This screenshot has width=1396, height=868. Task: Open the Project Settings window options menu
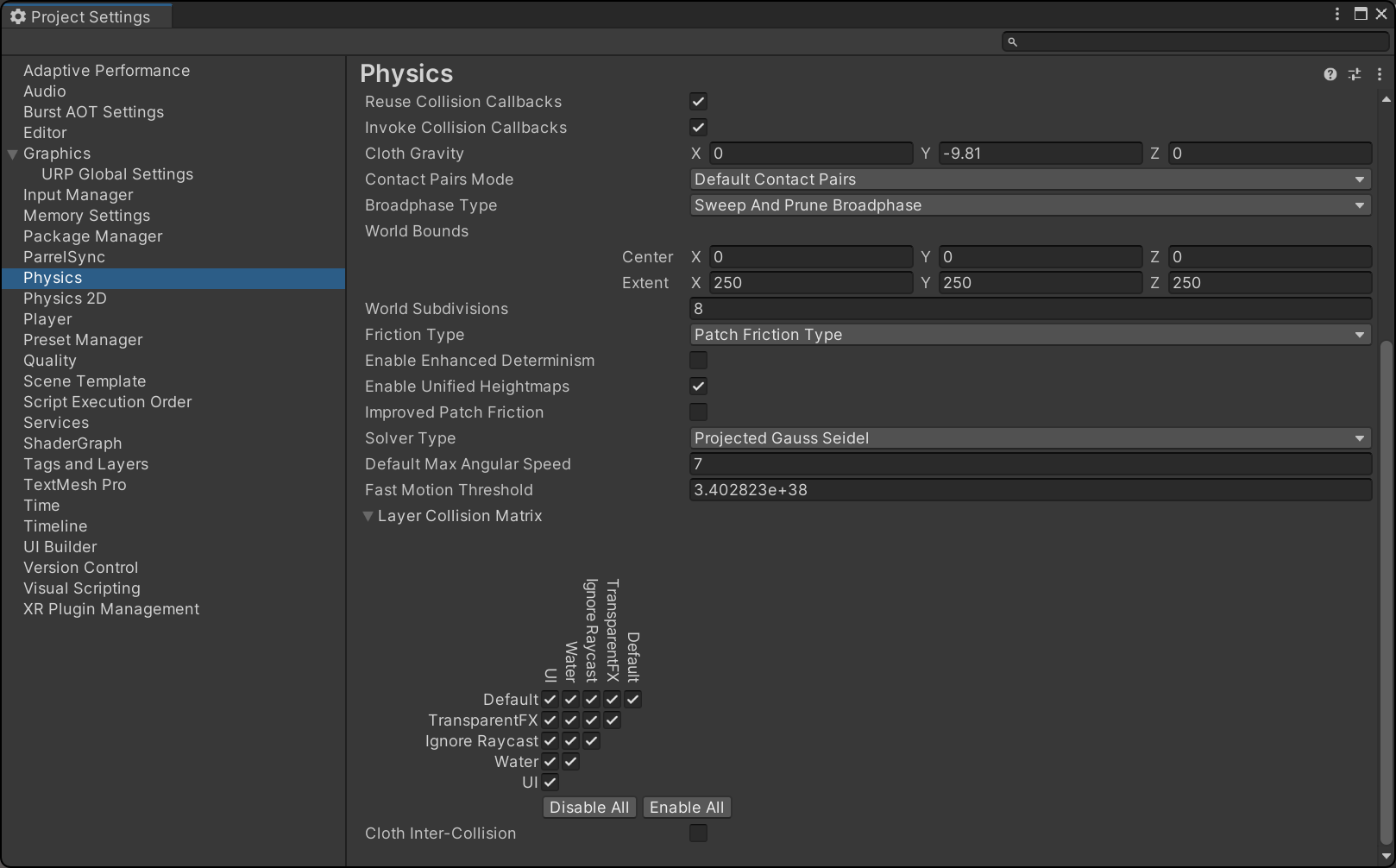[1337, 14]
